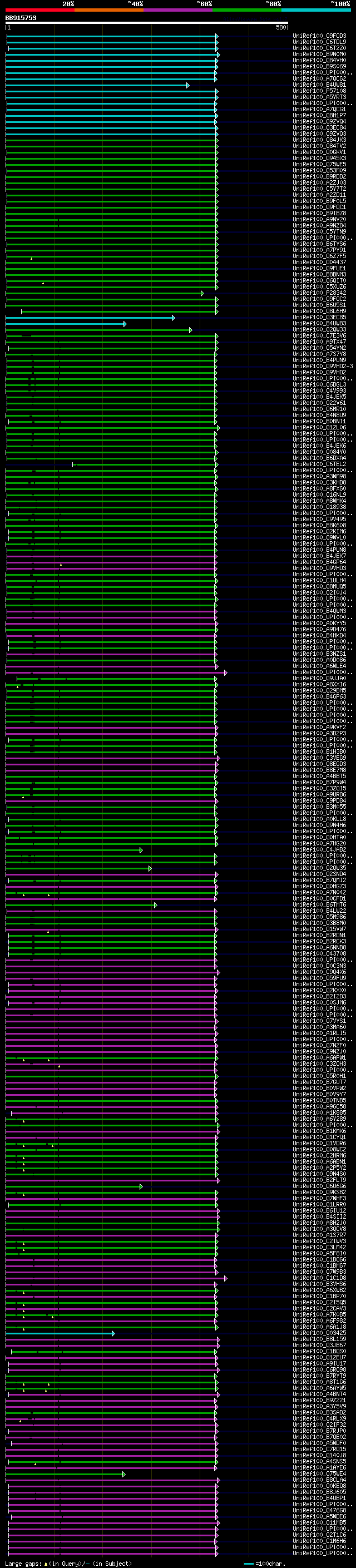Select hit UniRef100_P28342
356x1568 pixels.
tap(319, 293)
